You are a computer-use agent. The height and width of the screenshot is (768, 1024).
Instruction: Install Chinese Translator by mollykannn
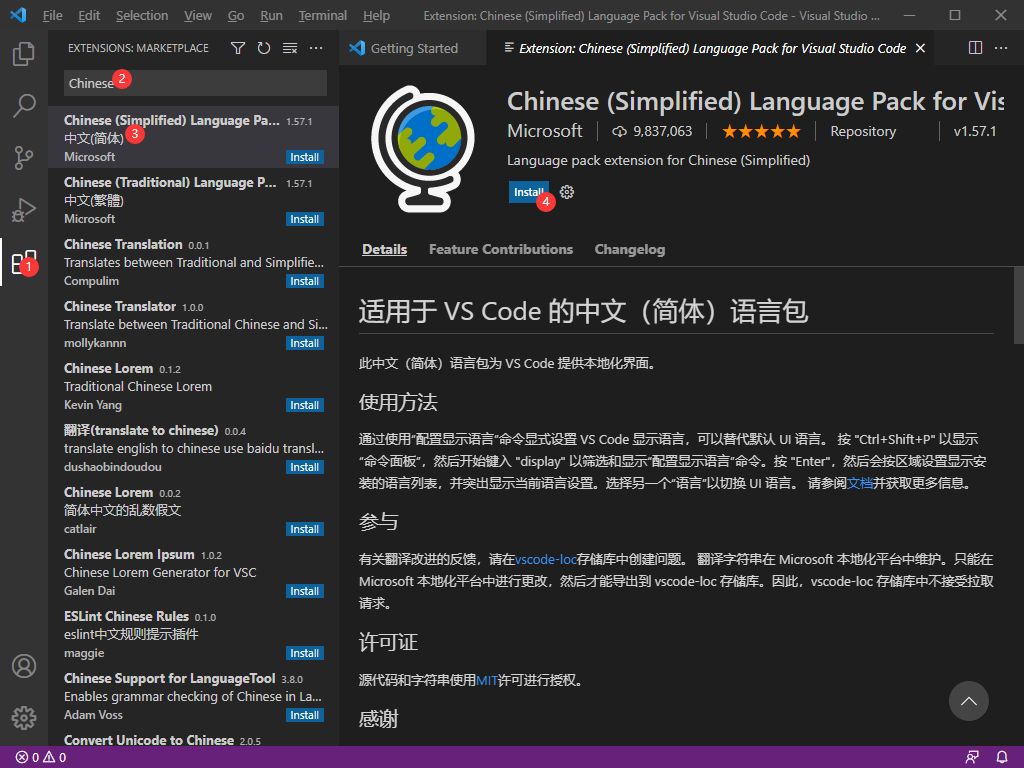click(x=305, y=344)
